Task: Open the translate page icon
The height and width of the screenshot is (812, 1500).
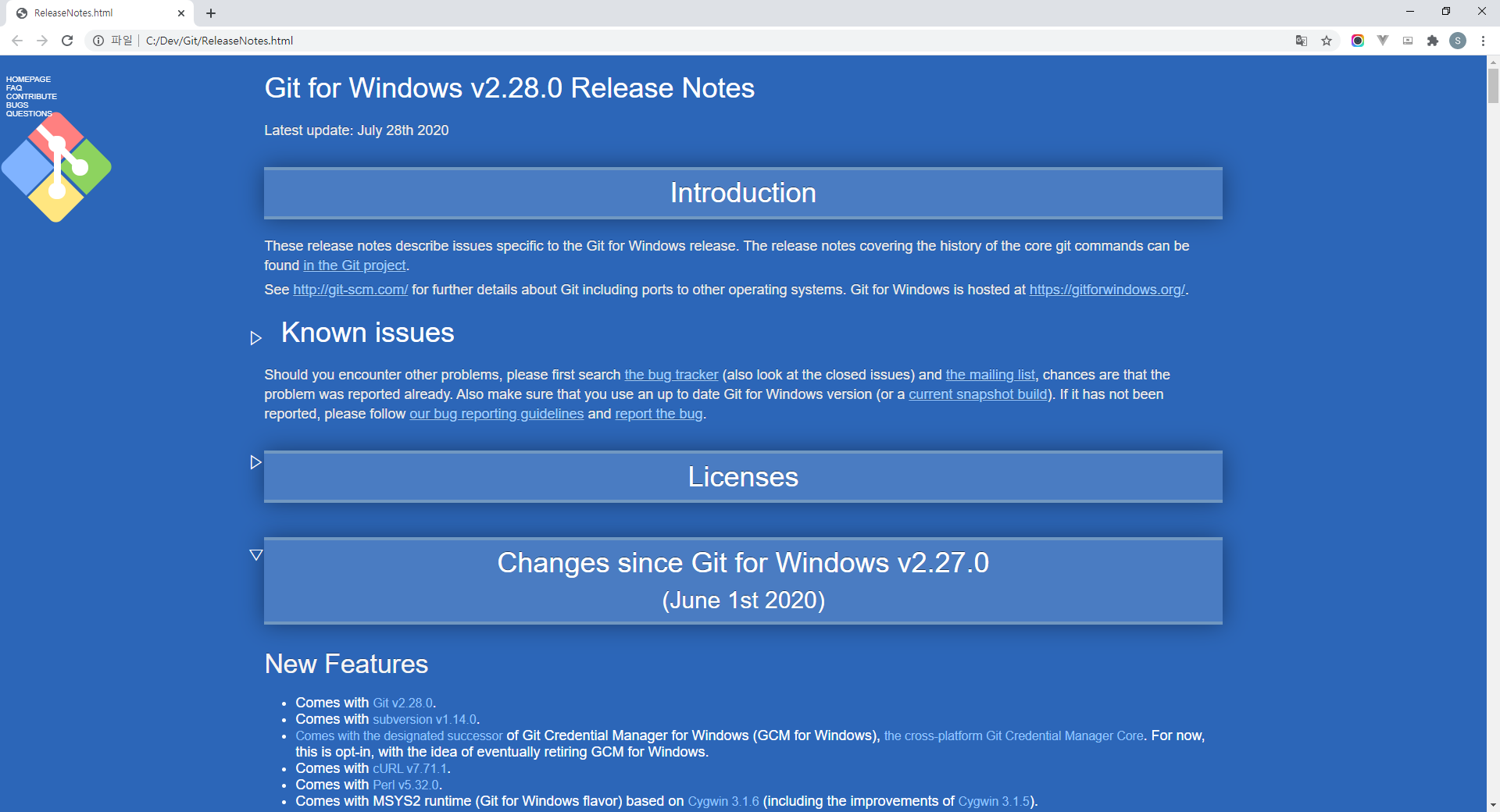Action: [1302, 41]
